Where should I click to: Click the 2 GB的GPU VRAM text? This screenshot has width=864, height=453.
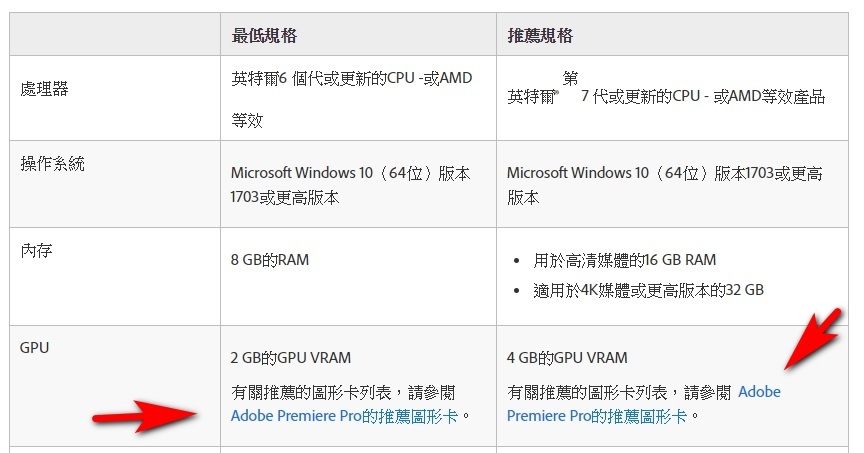(x=290, y=358)
